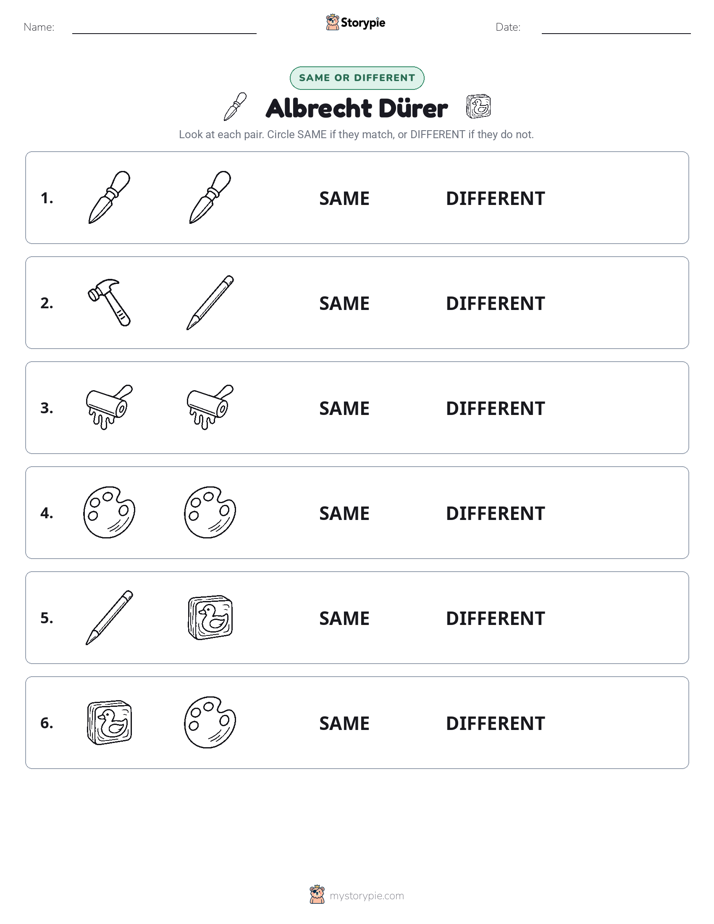Click the duck stamp icon beside the title

(478, 107)
